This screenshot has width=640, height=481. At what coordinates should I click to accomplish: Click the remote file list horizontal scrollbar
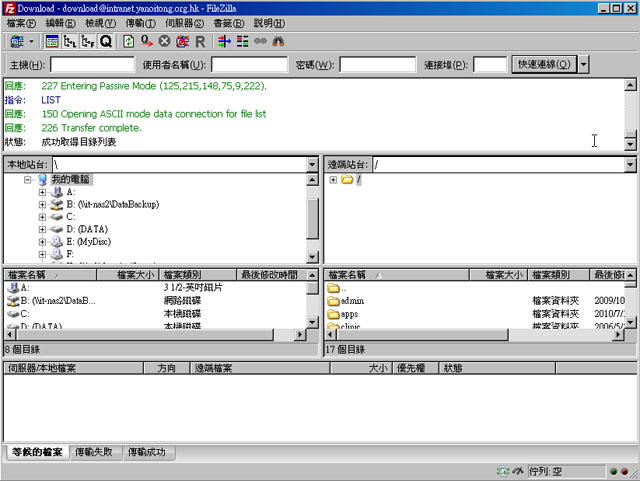tap(422, 335)
